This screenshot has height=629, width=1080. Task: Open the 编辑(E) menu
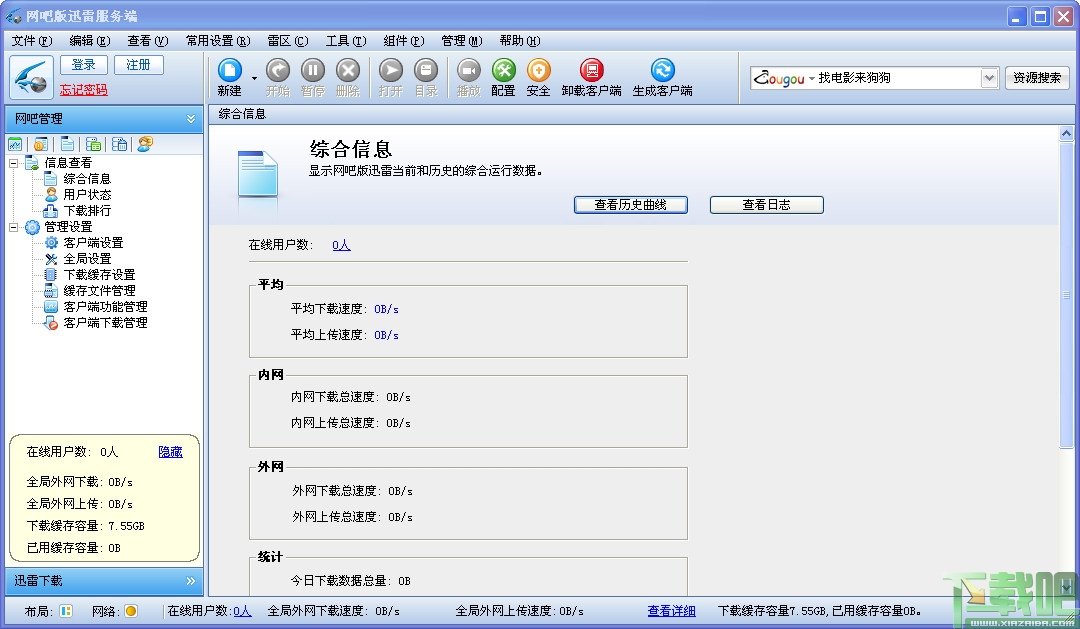click(90, 41)
